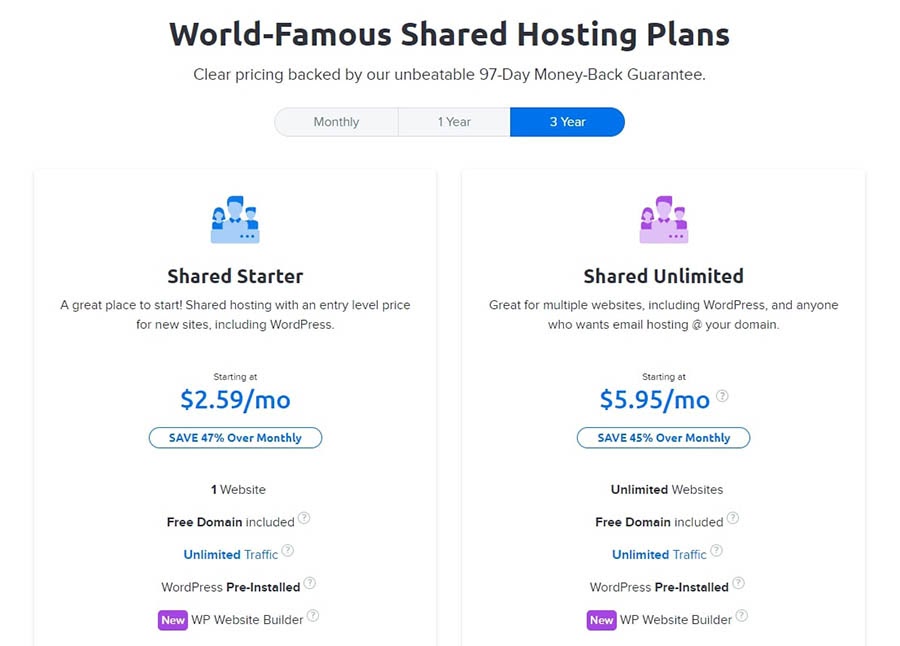
Task: Select the 1 Year billing tab
Action: 454,122
